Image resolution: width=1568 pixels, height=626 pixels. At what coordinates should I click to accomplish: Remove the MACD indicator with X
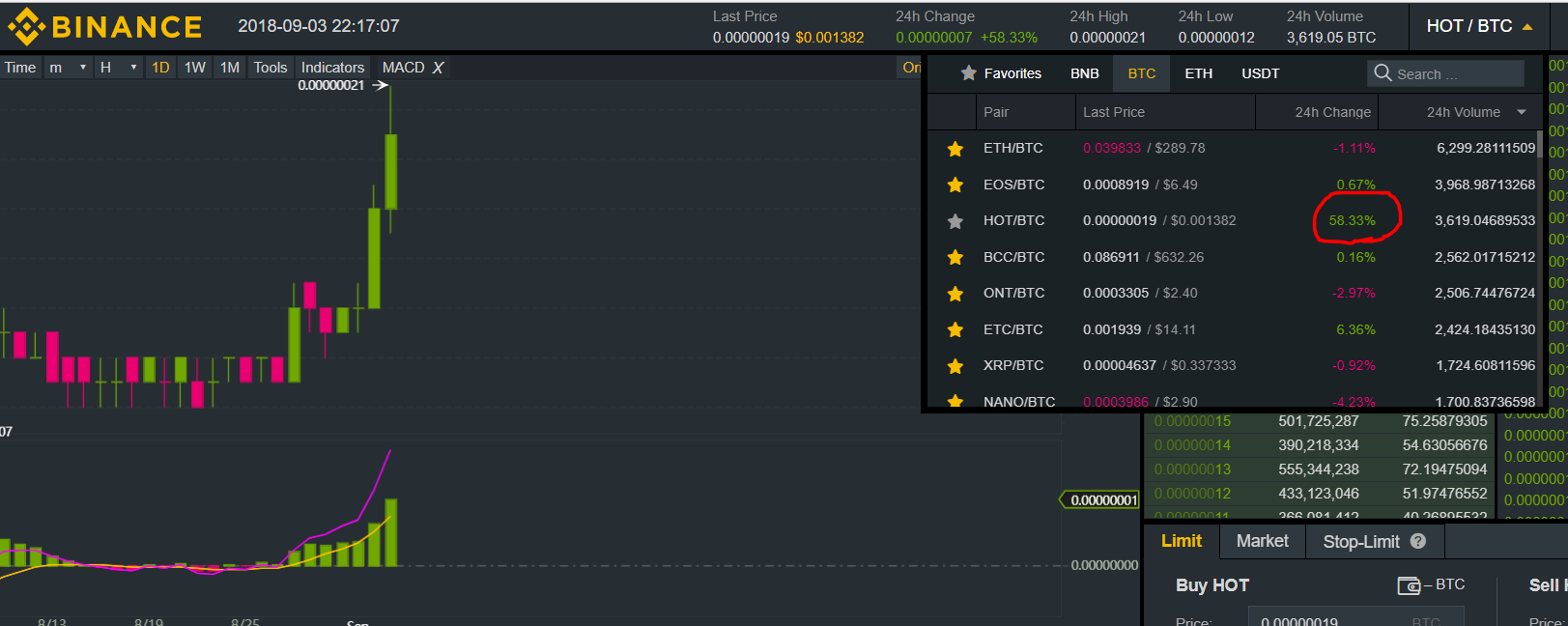(x=438, y=68)
